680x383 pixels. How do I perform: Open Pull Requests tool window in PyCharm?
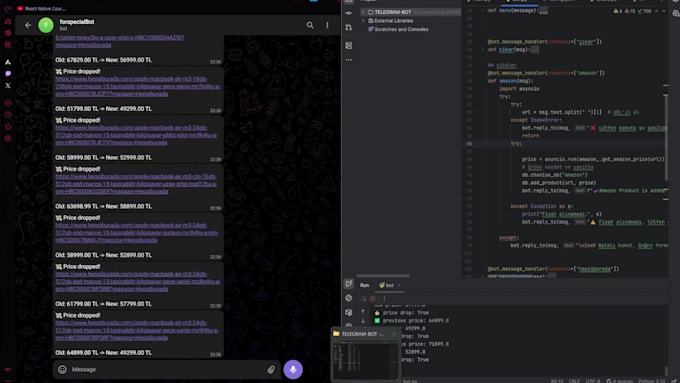point(349,28)
